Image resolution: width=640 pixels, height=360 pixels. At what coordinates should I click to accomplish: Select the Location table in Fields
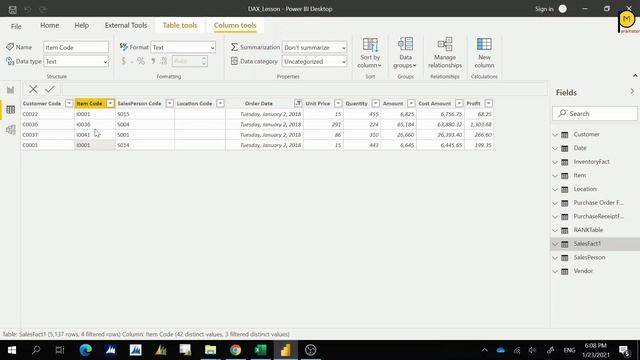pyautogui.click(x=585, y=189)
